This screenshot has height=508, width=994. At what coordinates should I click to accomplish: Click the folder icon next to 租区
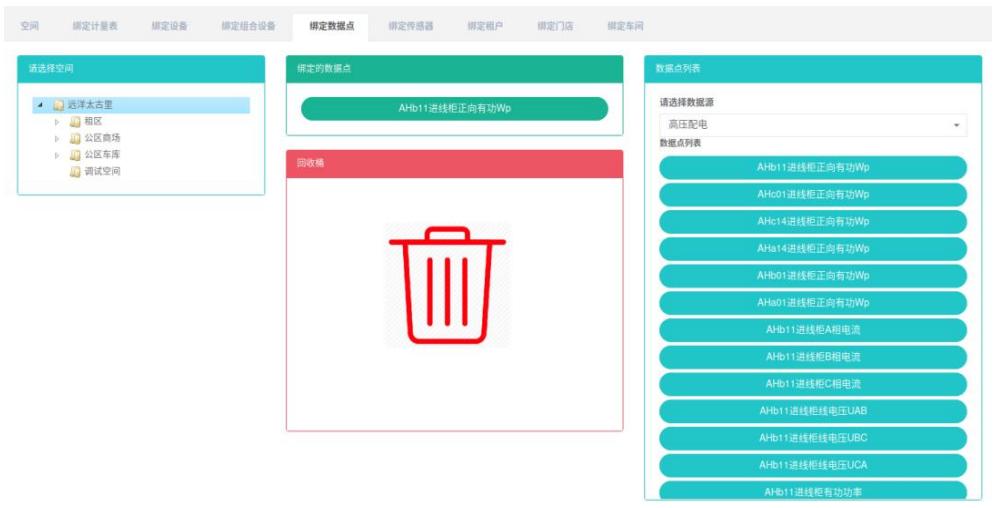(75, 122)
